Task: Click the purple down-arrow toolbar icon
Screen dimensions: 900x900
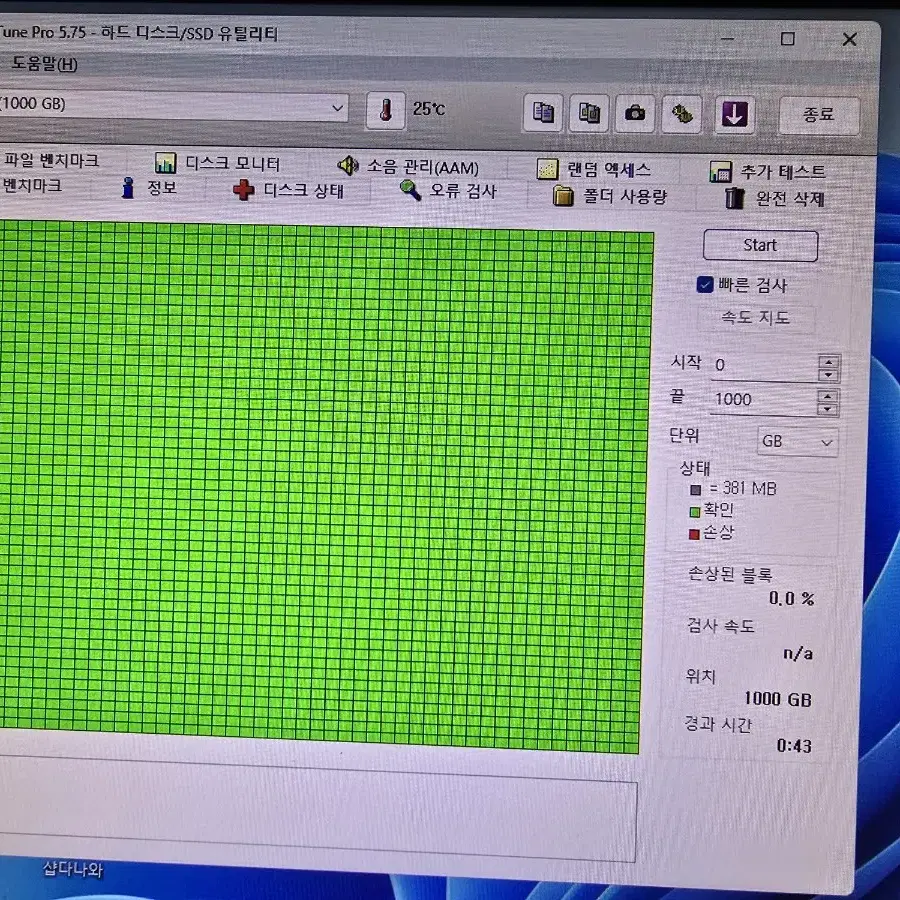Action: pyautogui.click(x=734, y=115)
